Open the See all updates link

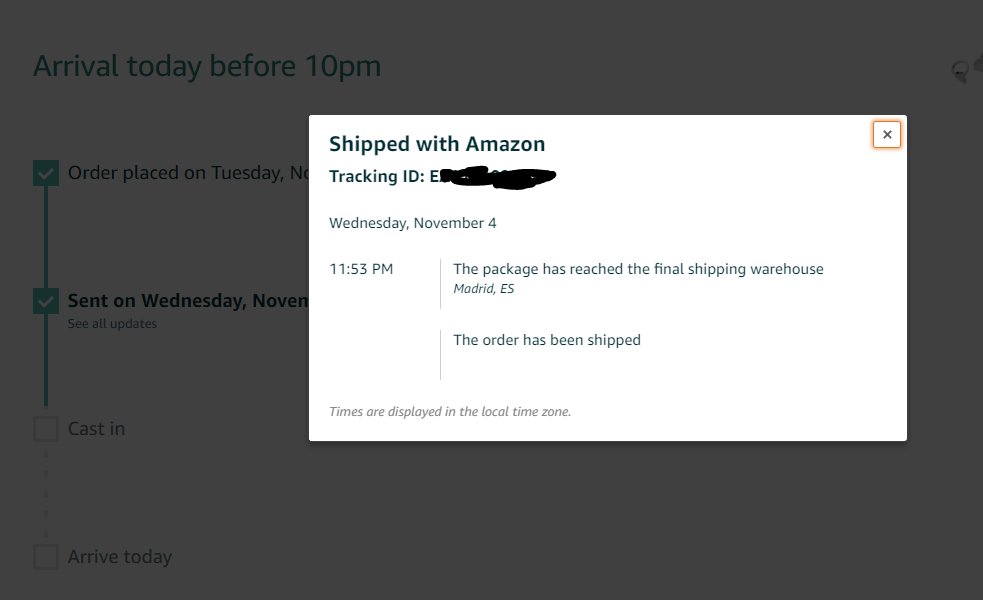pos(112,324)
